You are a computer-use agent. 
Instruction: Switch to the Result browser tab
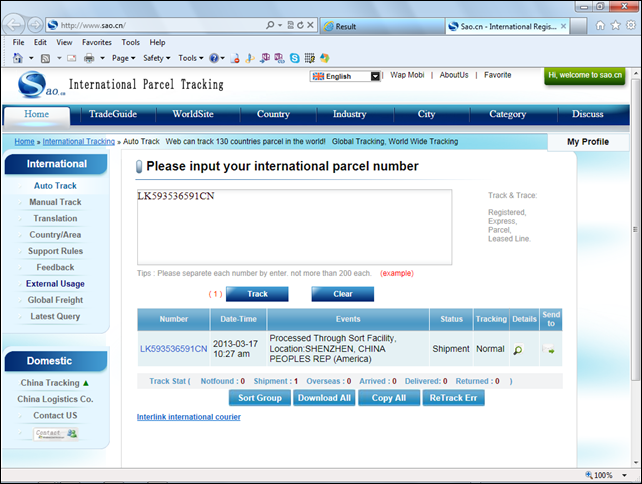click(x=382, y=26)
